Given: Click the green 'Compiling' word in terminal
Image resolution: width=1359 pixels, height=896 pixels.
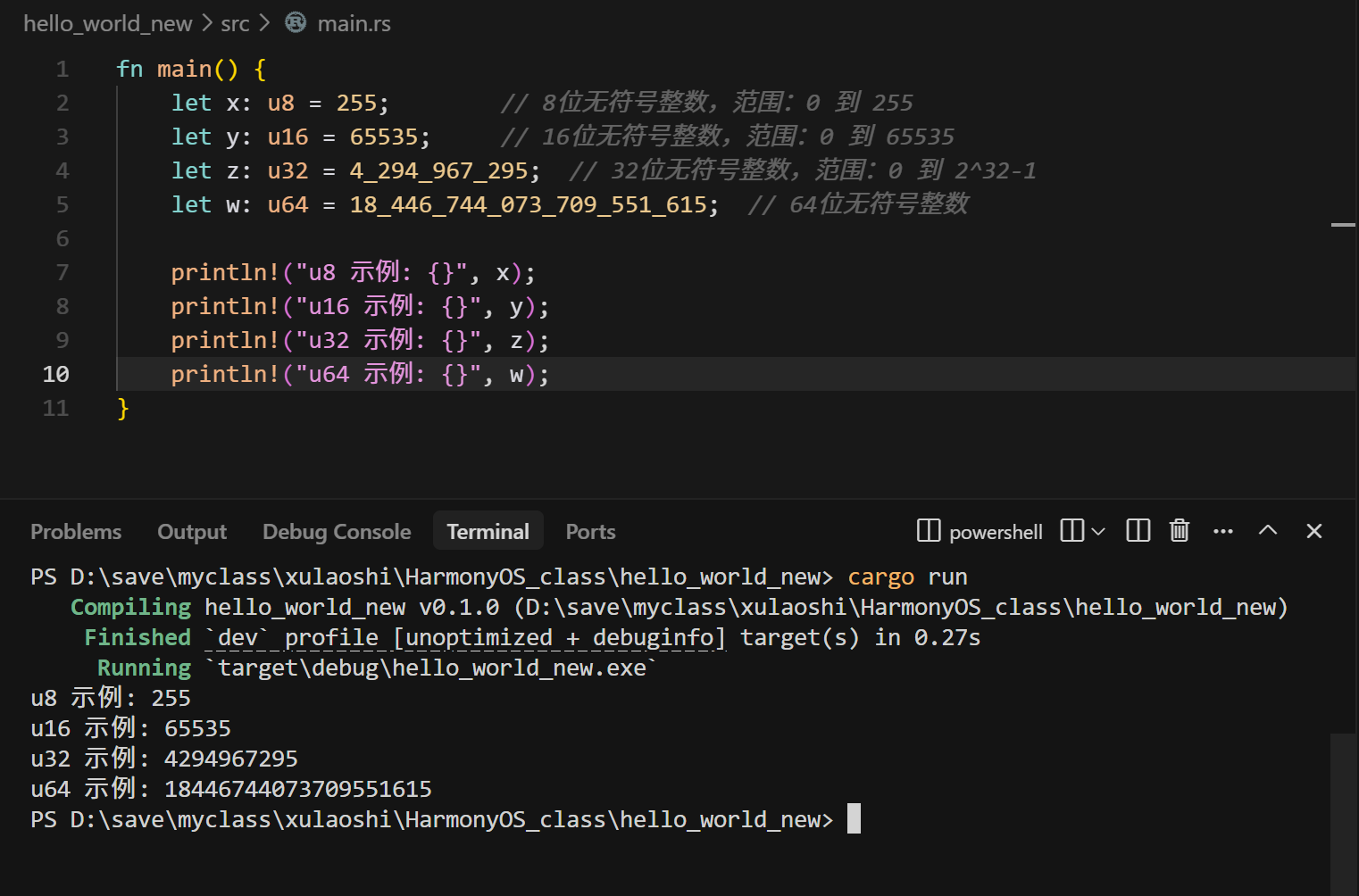Looking at the screenshot, I should tap(130, 607).
